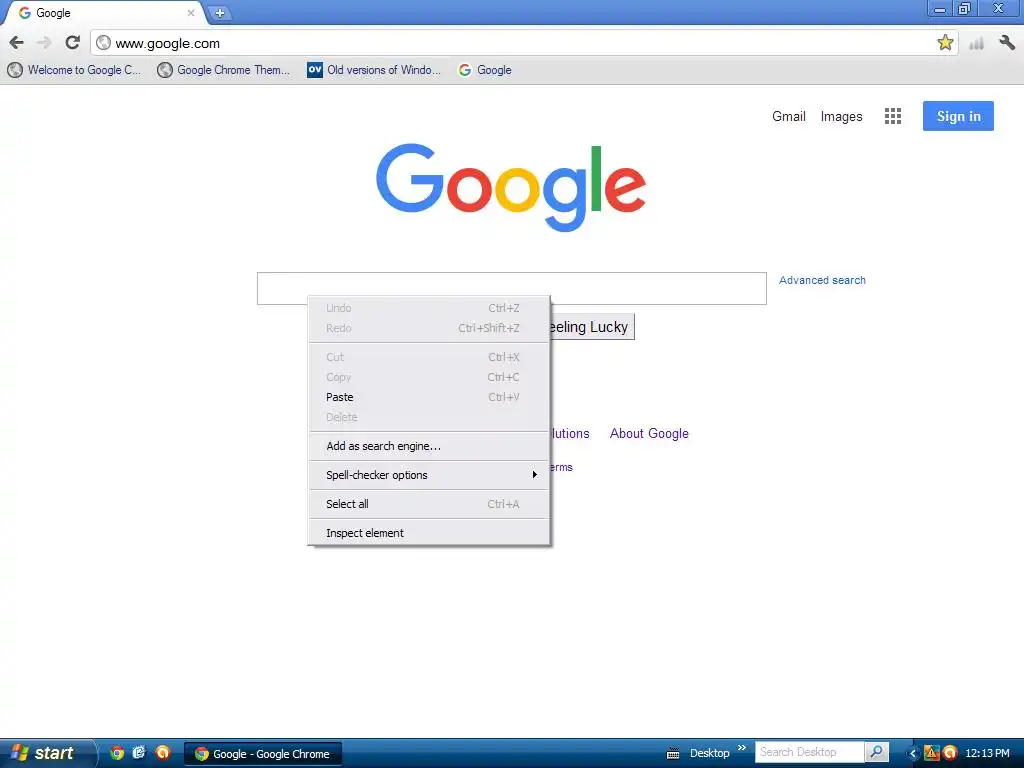Launch Internet Explorer from quick launch
1024x768 pixels.
(x=139, y=752)
